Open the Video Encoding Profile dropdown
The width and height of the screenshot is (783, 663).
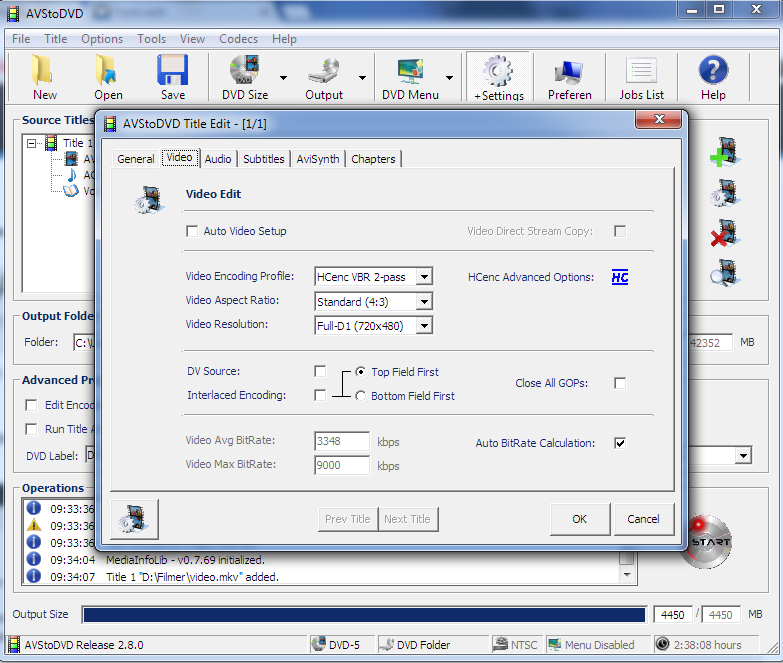point(424,277)
